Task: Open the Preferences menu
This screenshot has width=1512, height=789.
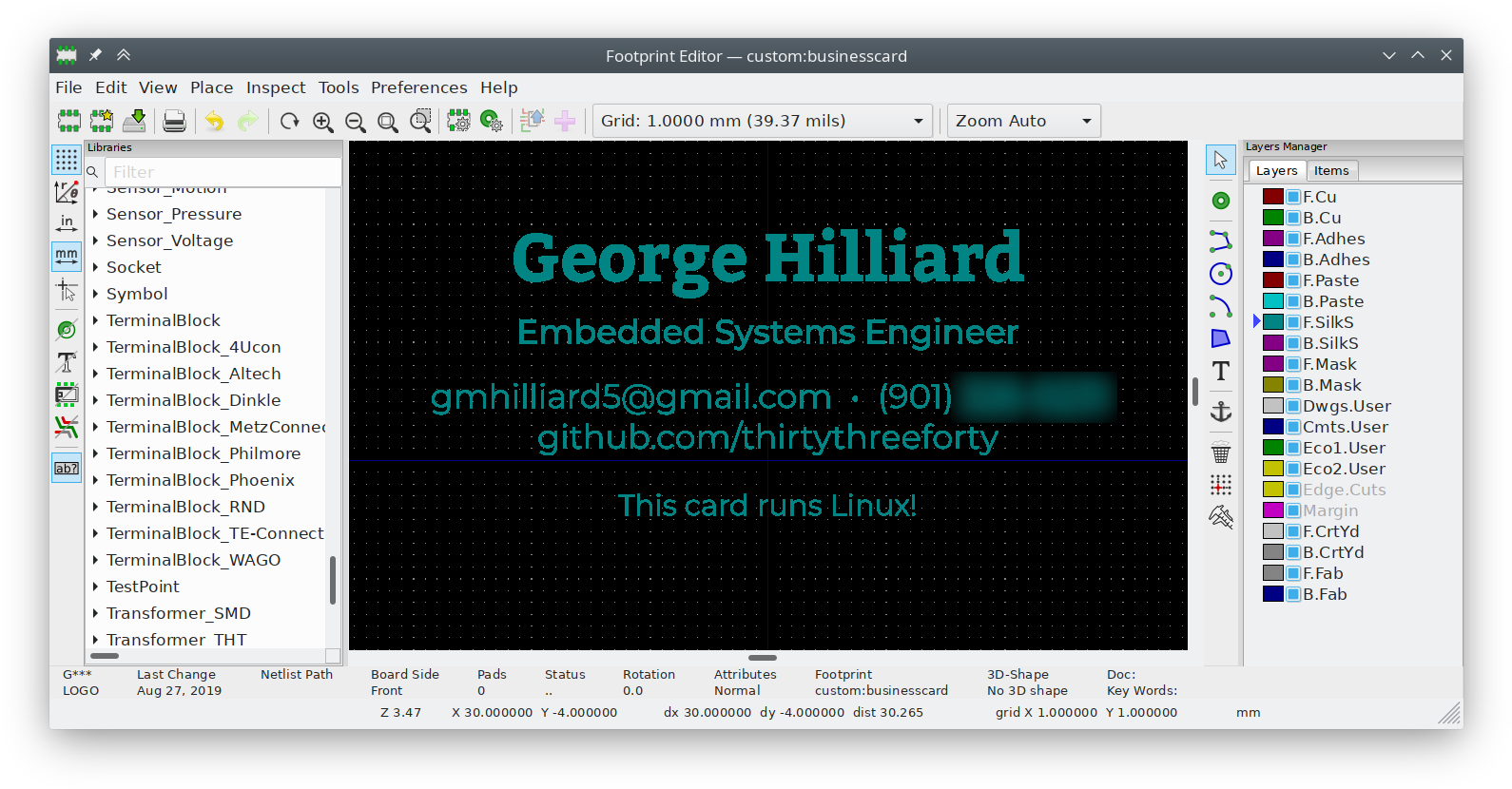Action: pyautogui.click(x=418, y=87)
